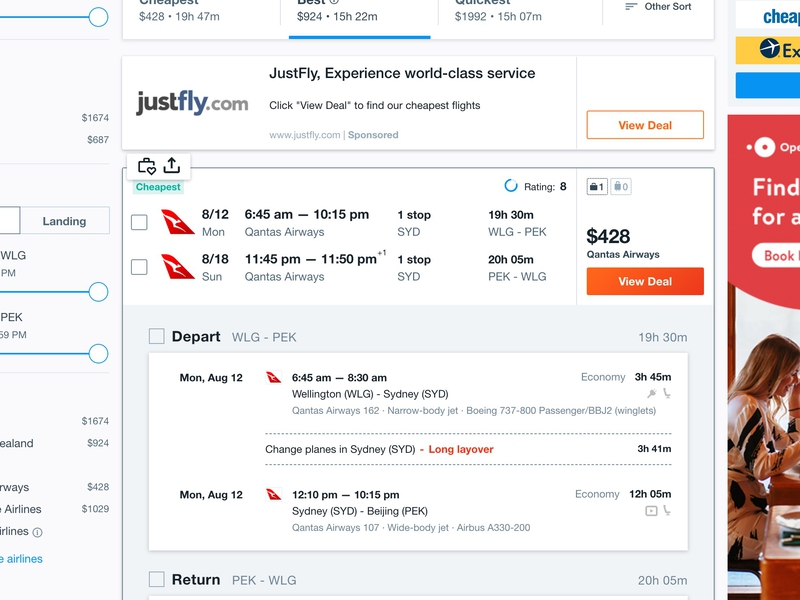Check the 8/18 Sun return flight checkbox
Screen dimensions: 800x600
139,267
